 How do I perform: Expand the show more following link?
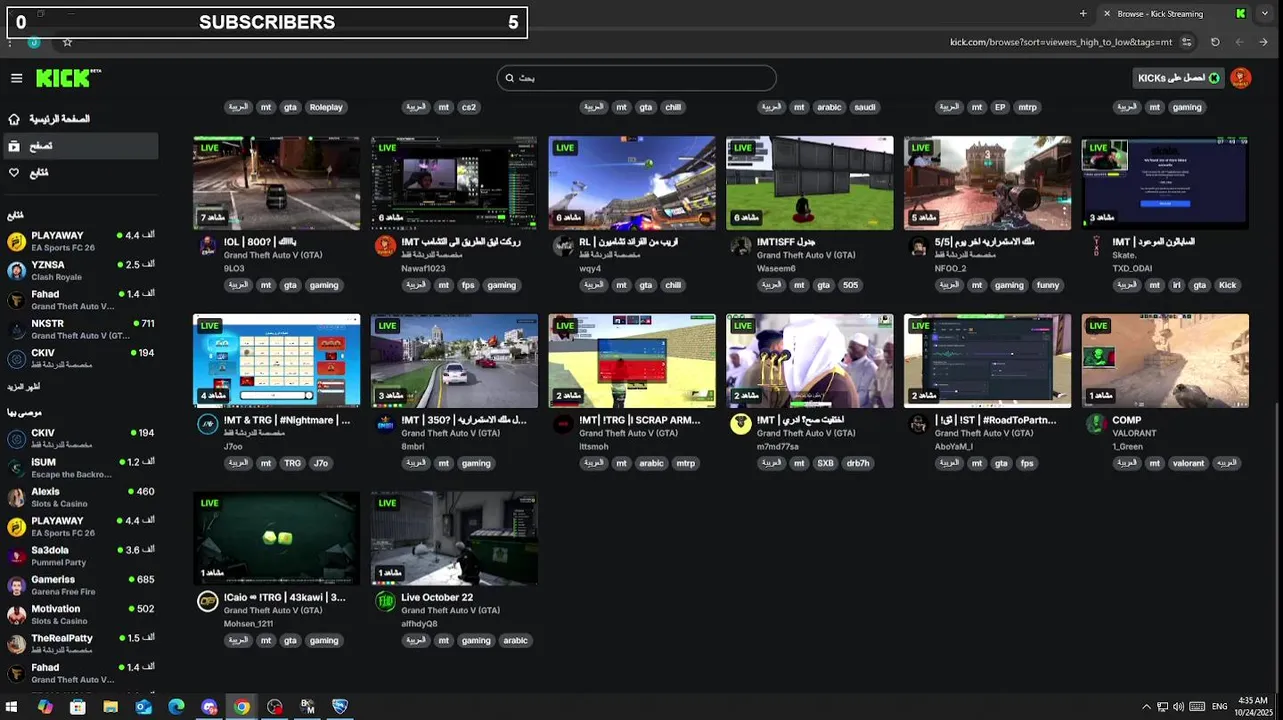(24, 386)
